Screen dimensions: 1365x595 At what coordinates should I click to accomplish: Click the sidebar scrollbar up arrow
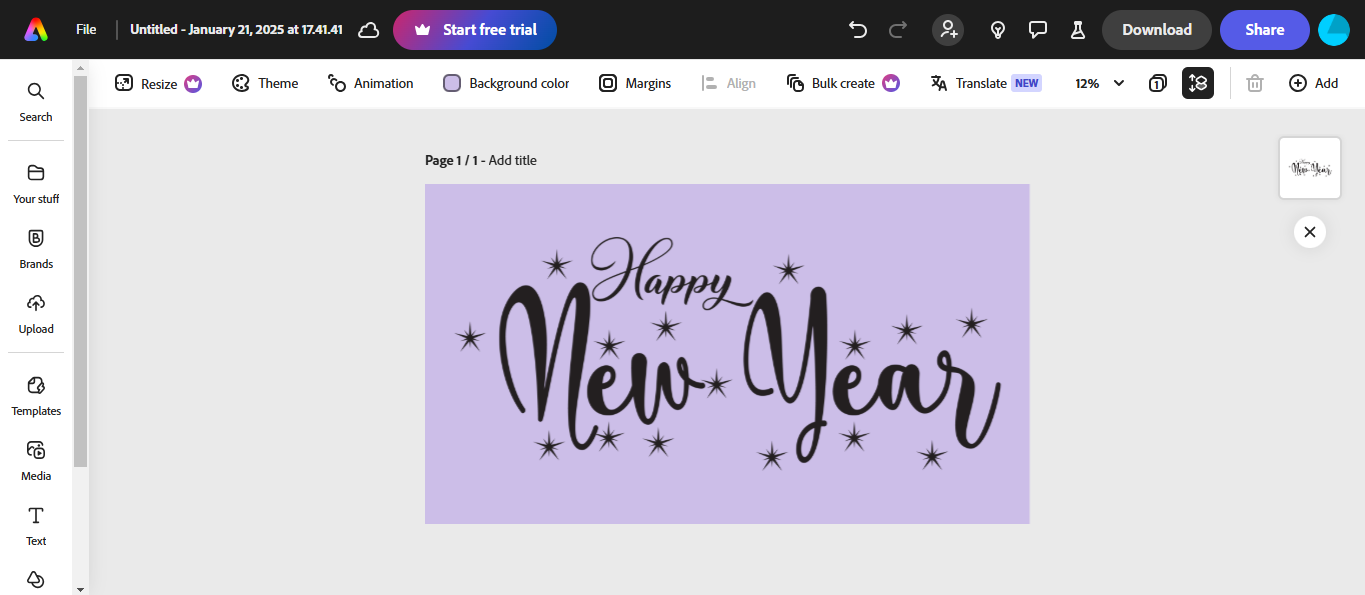coord(80,67)
